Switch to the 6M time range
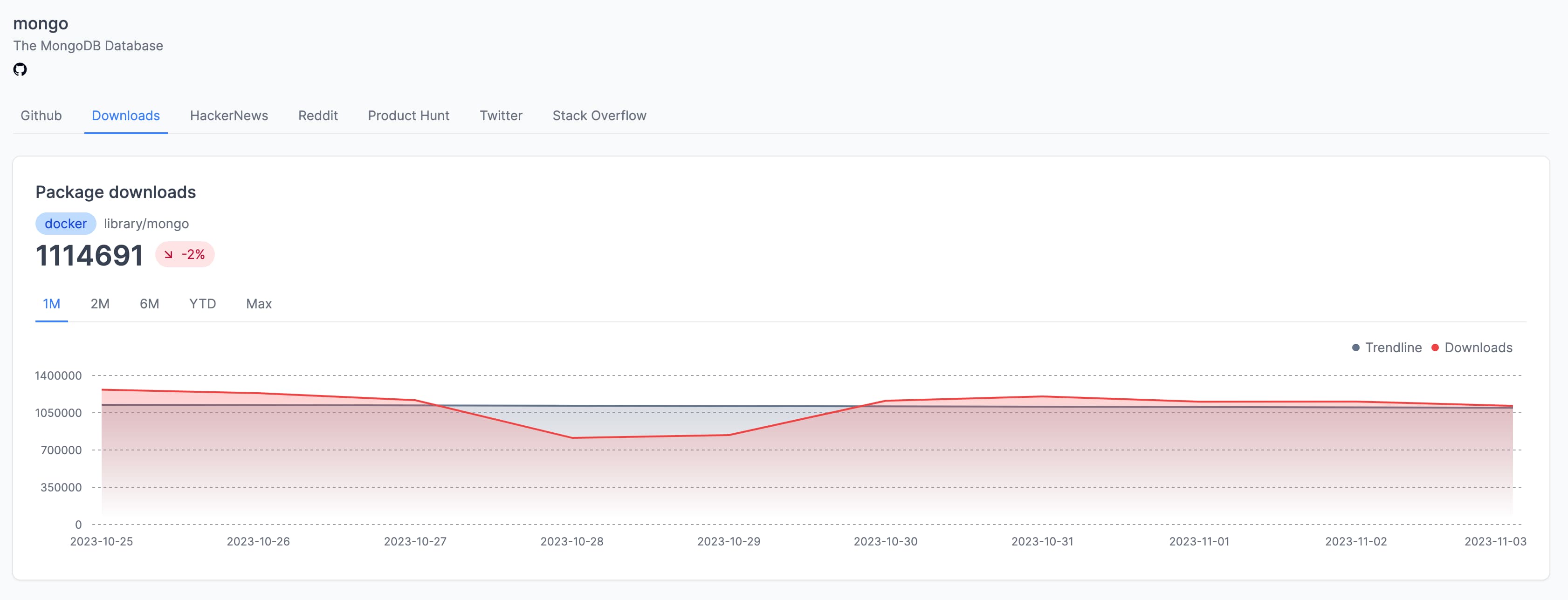This screenshot has height=600, width=1568. pos(149,304)
